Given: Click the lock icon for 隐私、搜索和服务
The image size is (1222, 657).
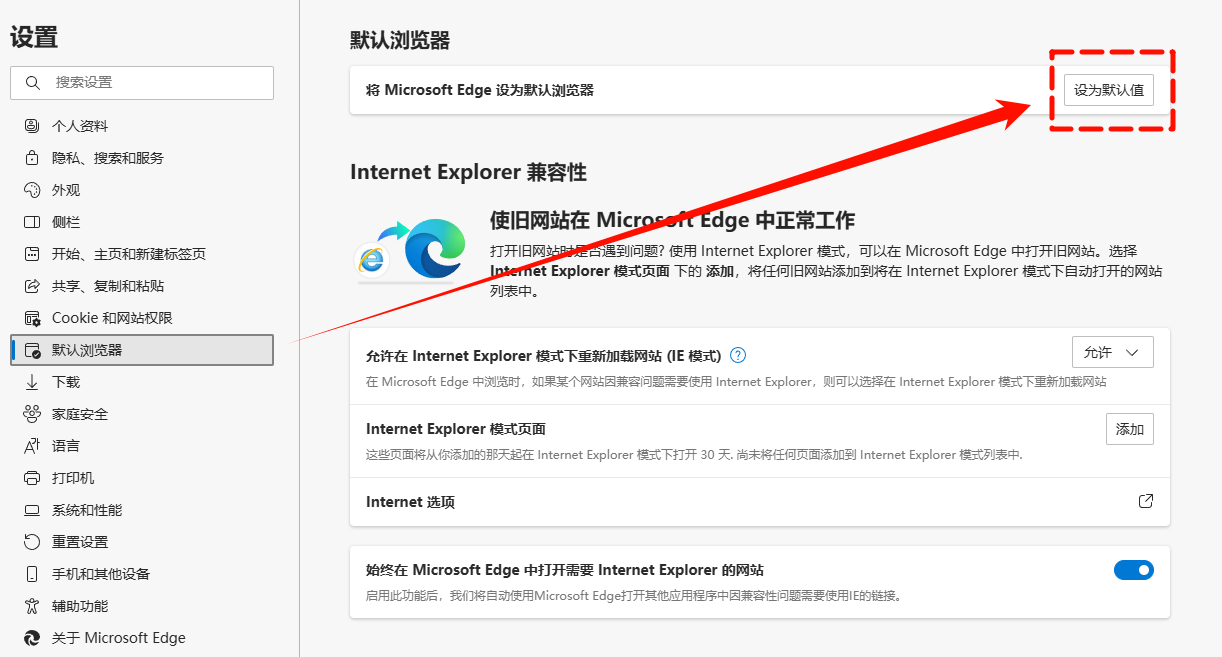Looking at the screenshot, I should tap(32, 158).
